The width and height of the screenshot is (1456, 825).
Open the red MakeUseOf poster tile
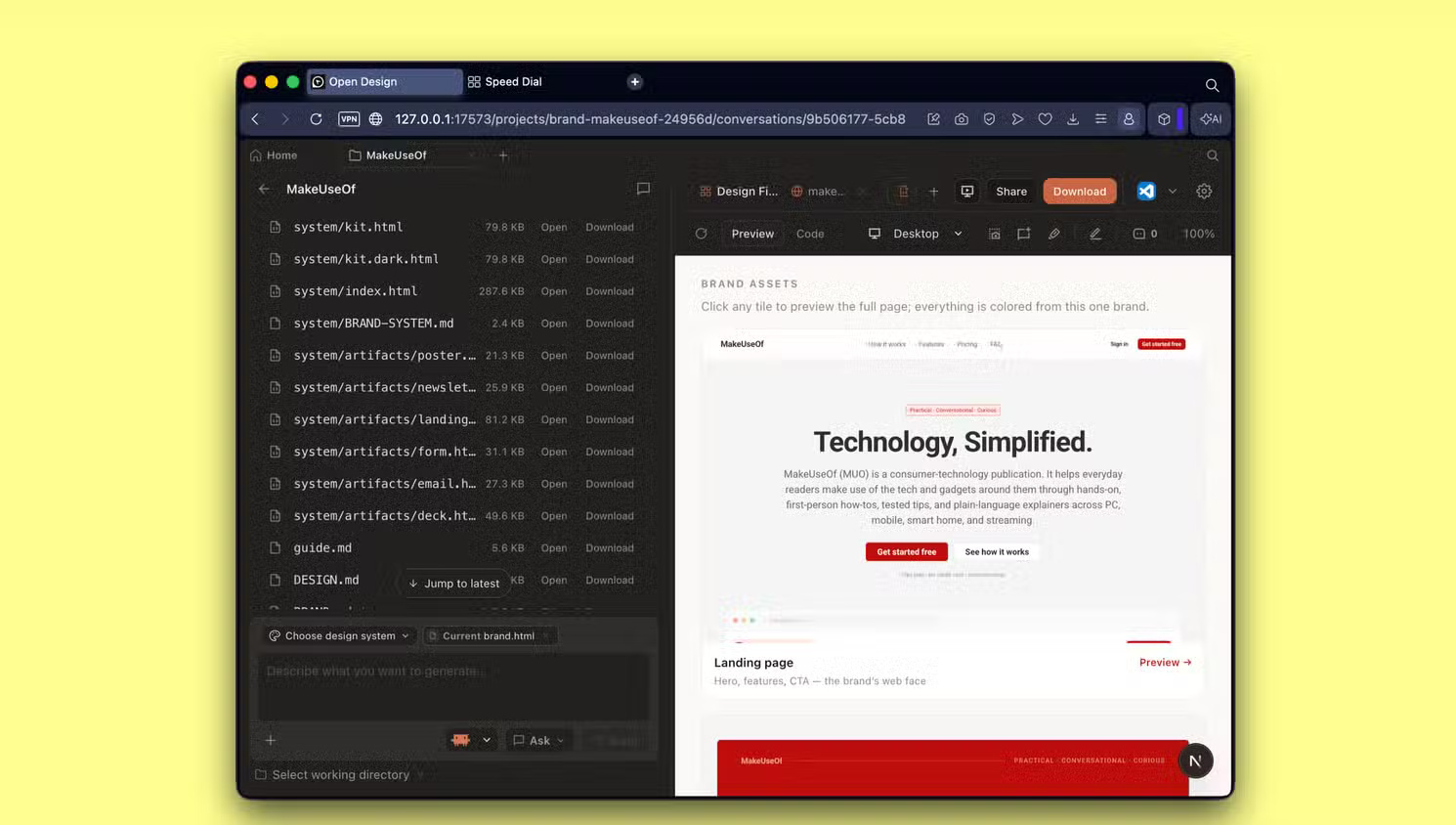pos(953,767)
